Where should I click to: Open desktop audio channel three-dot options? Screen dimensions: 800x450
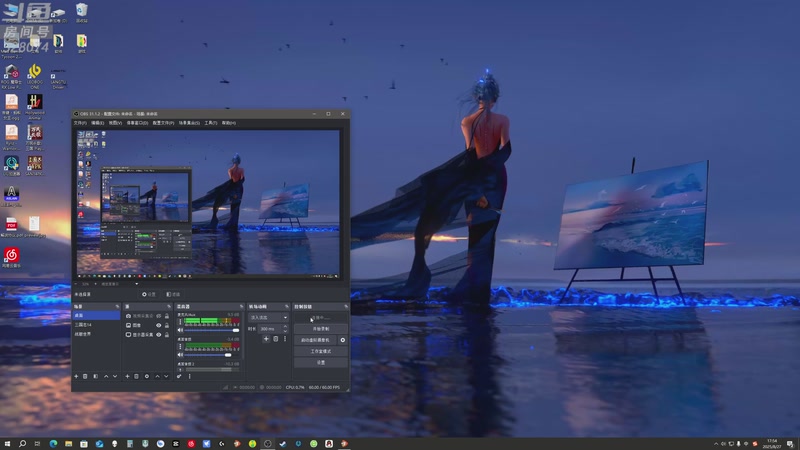[x=180, y=346]
